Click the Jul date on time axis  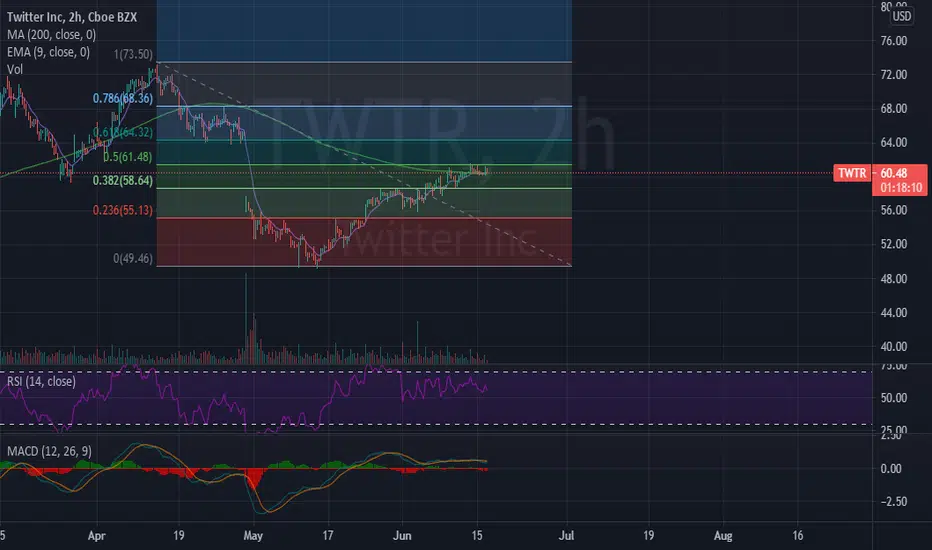pos(566,536)
